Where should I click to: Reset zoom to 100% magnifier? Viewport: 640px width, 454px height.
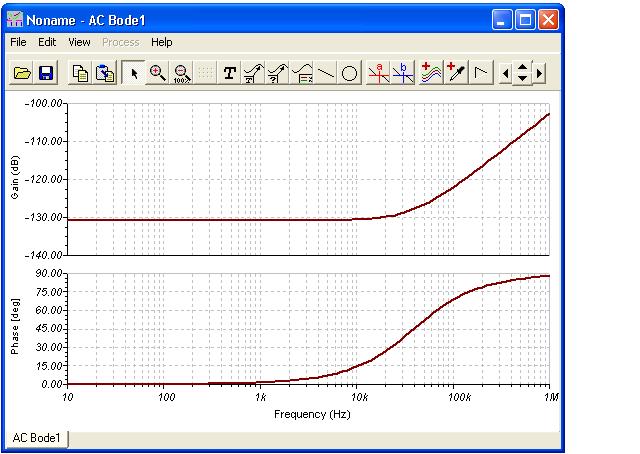click(x=182, y=73)
